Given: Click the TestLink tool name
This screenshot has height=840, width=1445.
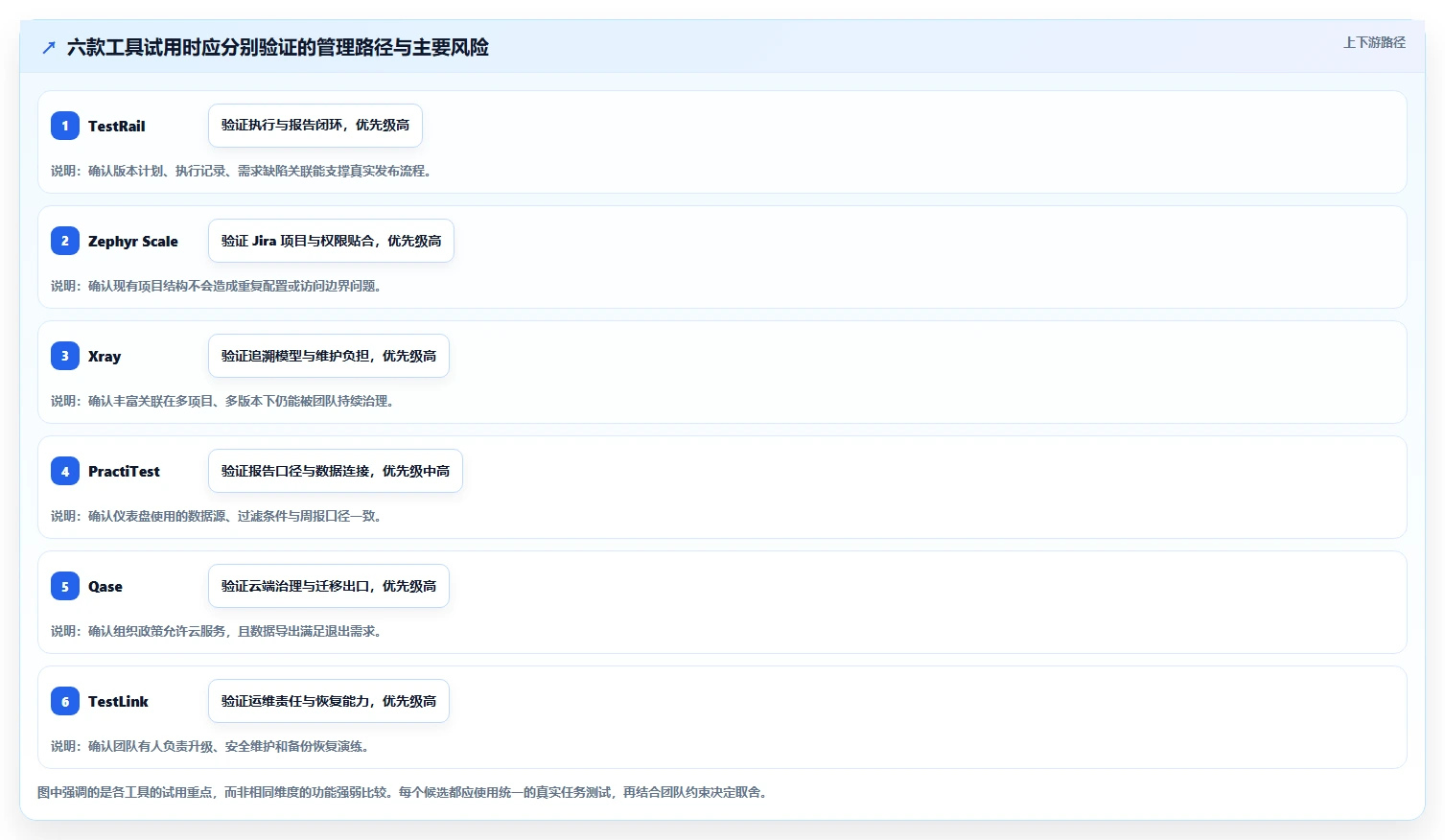Looking at the screenshot, I should pos(118,701).
